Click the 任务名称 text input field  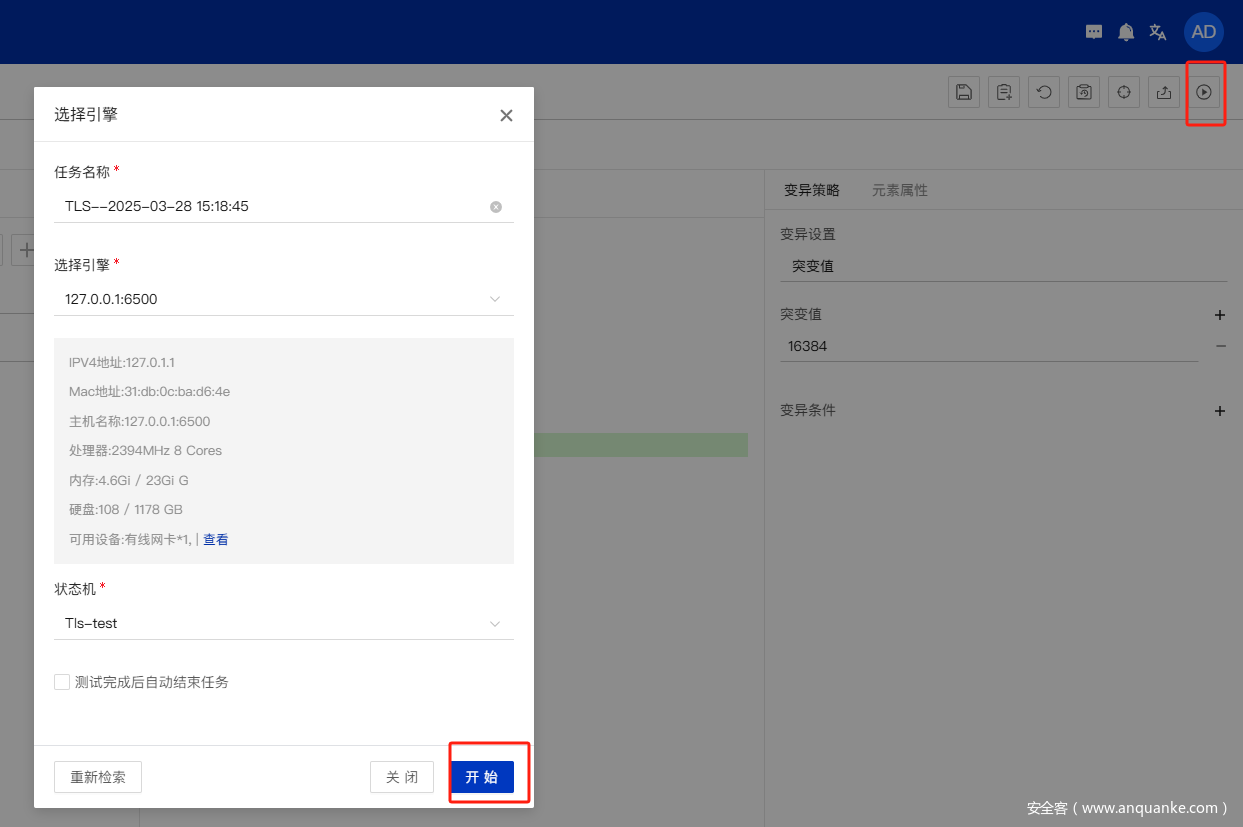tap(270, 206)
